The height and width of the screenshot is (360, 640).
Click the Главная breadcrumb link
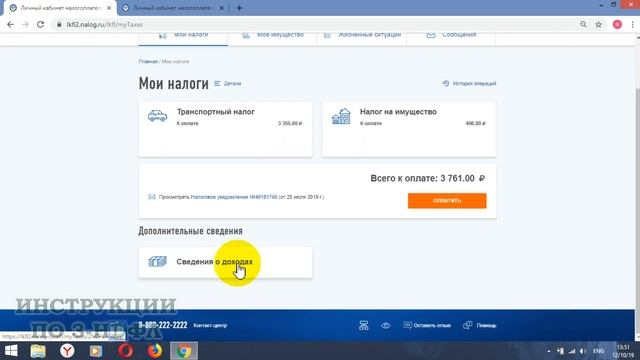click(148, 62)
